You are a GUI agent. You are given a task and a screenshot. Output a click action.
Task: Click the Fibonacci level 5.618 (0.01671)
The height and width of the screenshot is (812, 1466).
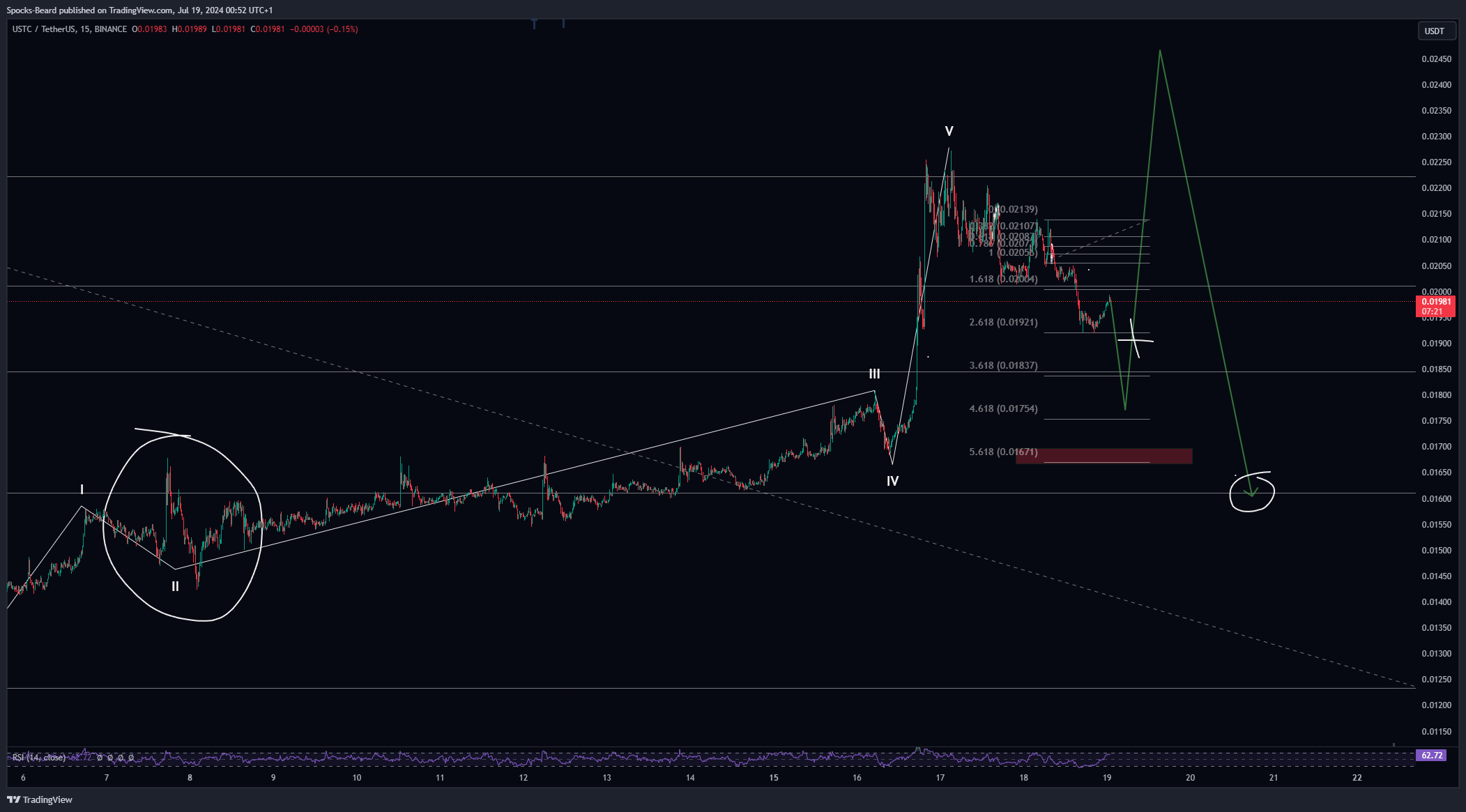point(1003,452)
